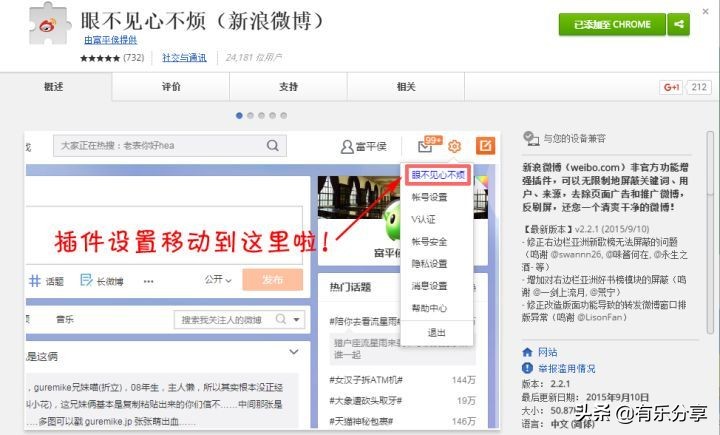Click the orange settings gear icon
The image size is (720, 435).
coord(454,146)
